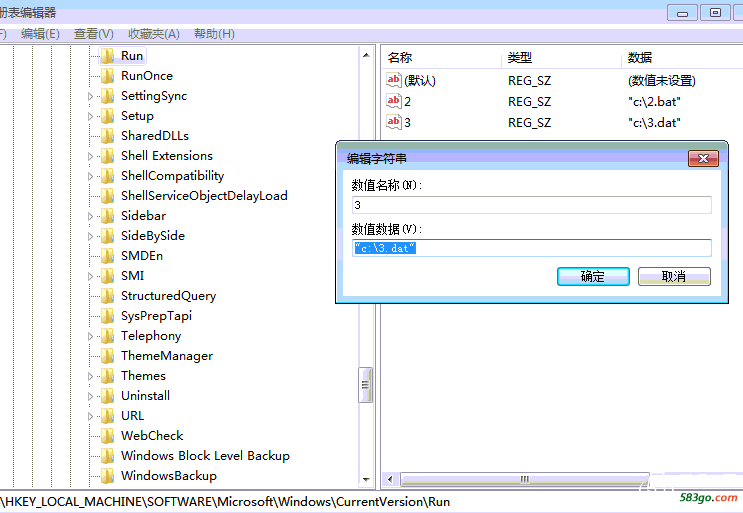This screenshot has width=743, height=513.
Task: Click the string icon for value 3
Action: point(394,122)
